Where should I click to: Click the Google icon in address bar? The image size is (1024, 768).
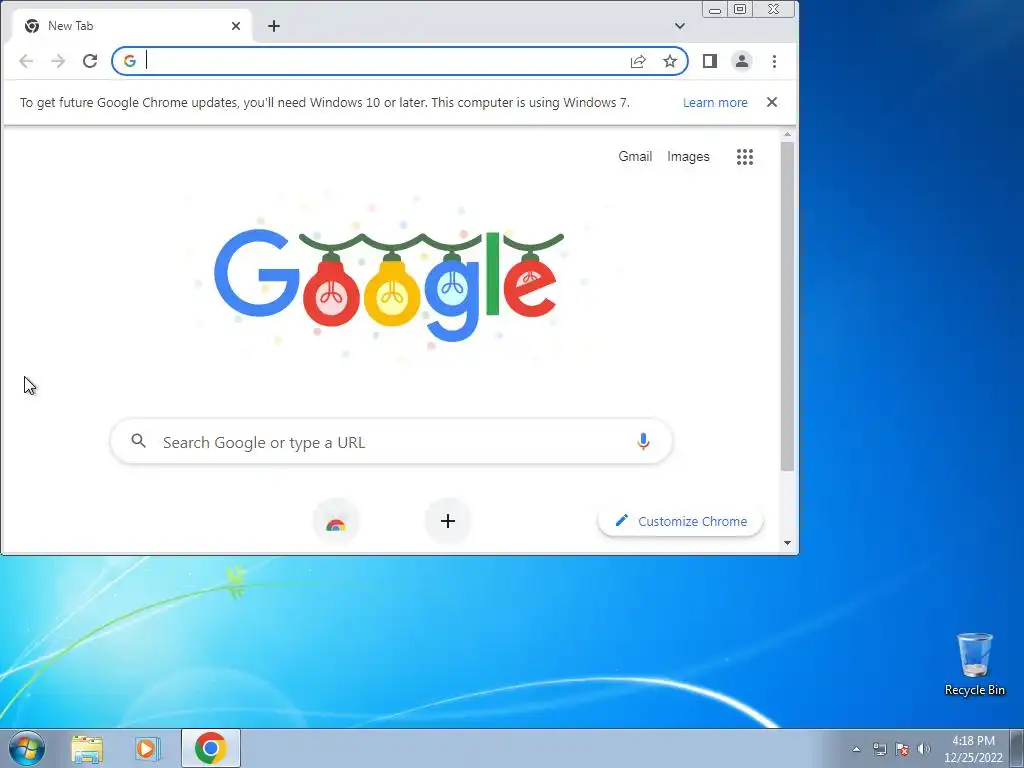coord(130,61)
